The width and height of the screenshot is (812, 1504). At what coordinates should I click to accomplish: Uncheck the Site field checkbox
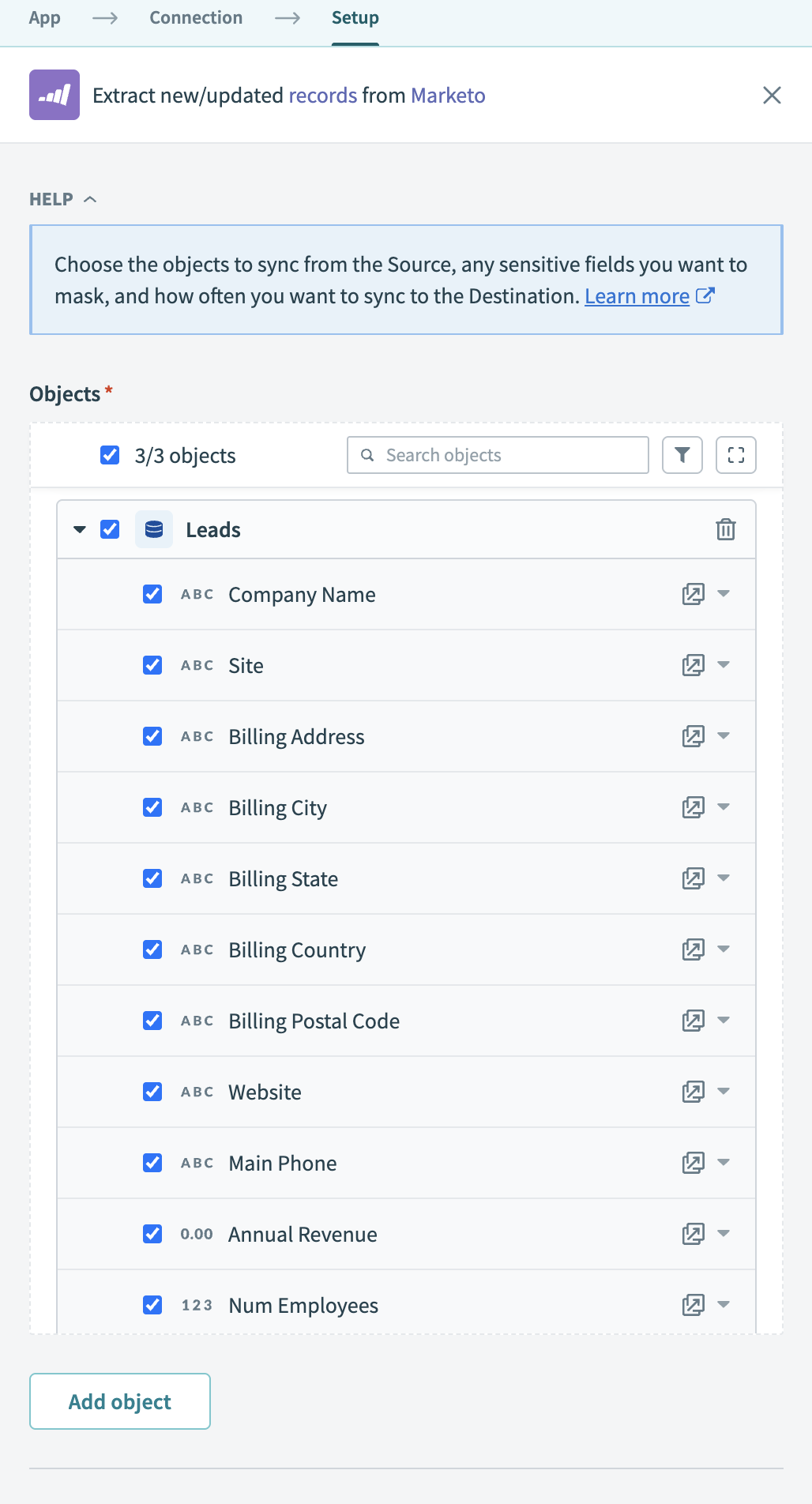click(x=152, y=665)
